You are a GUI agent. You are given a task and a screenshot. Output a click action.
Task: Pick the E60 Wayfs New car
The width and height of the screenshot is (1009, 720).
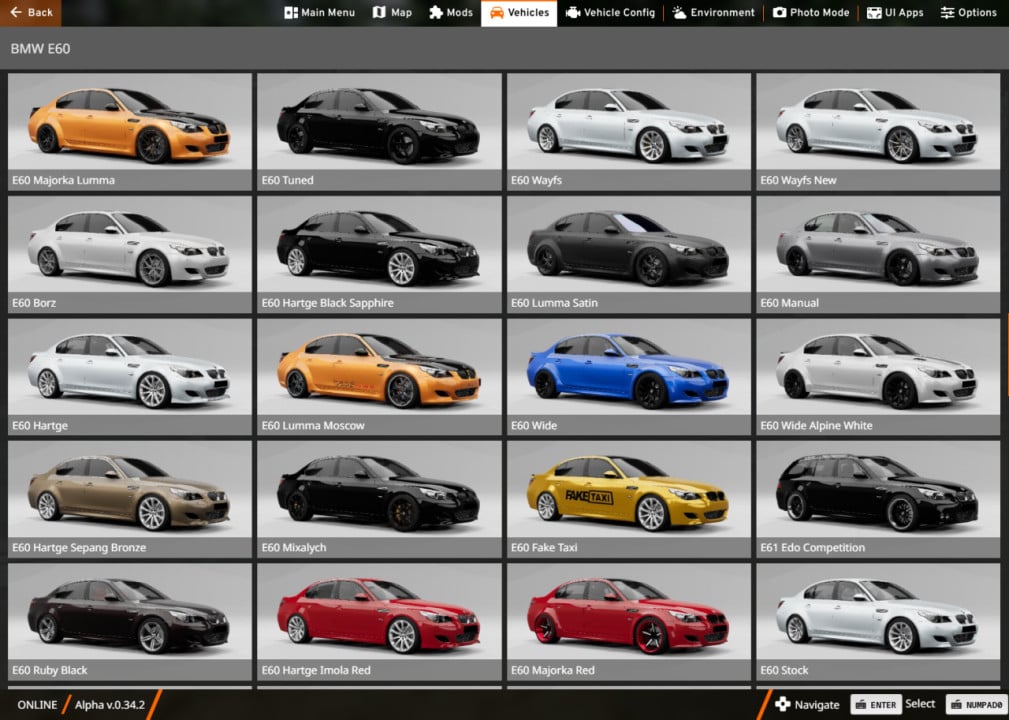878,132
